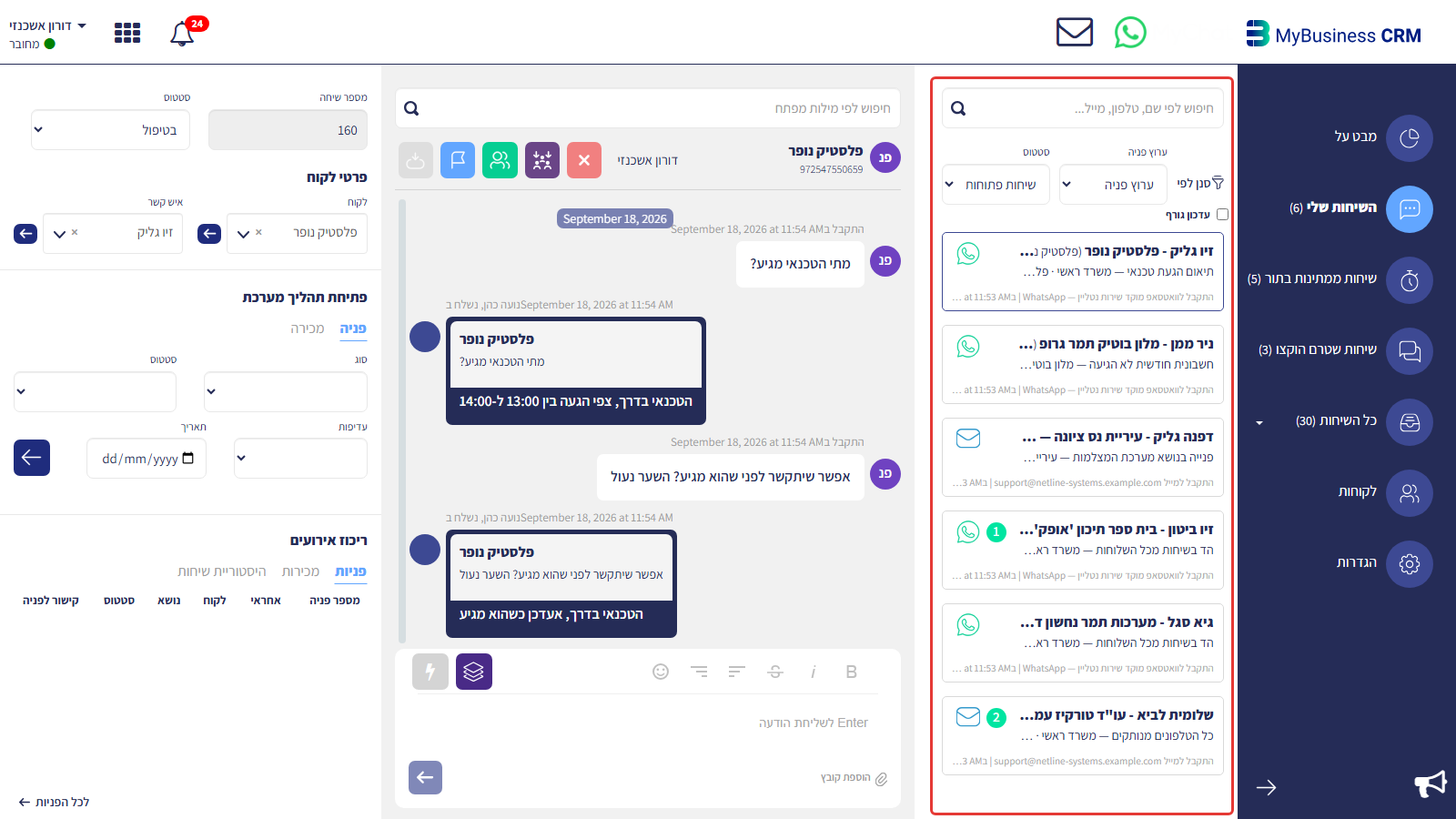Select מכירות tab in ריכוז אירועים
Screen dimensions: 1456x819
click(x=300, y=571)
